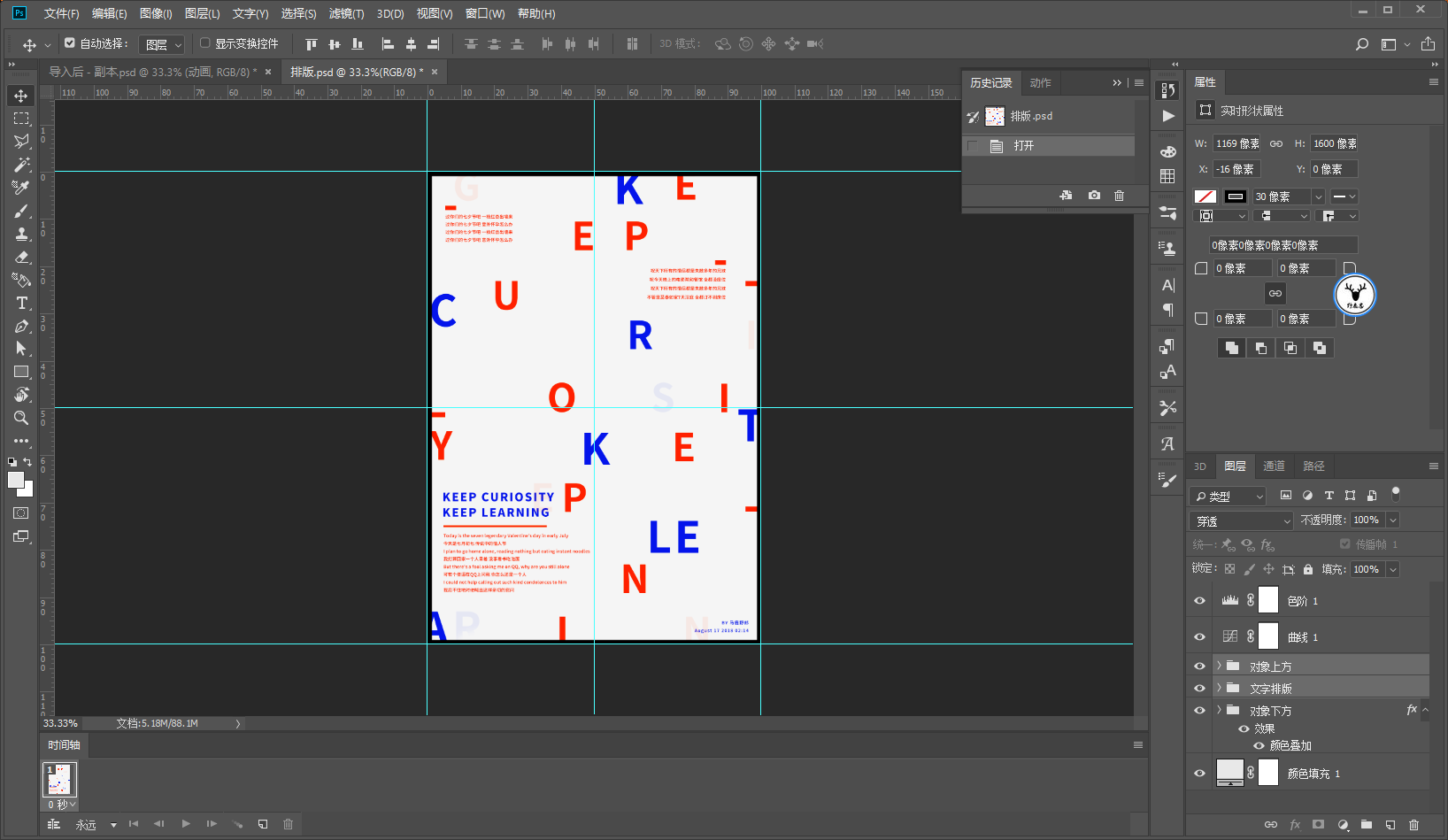
Task: Expand the 对象上方 layer group
Action: 1219,666
